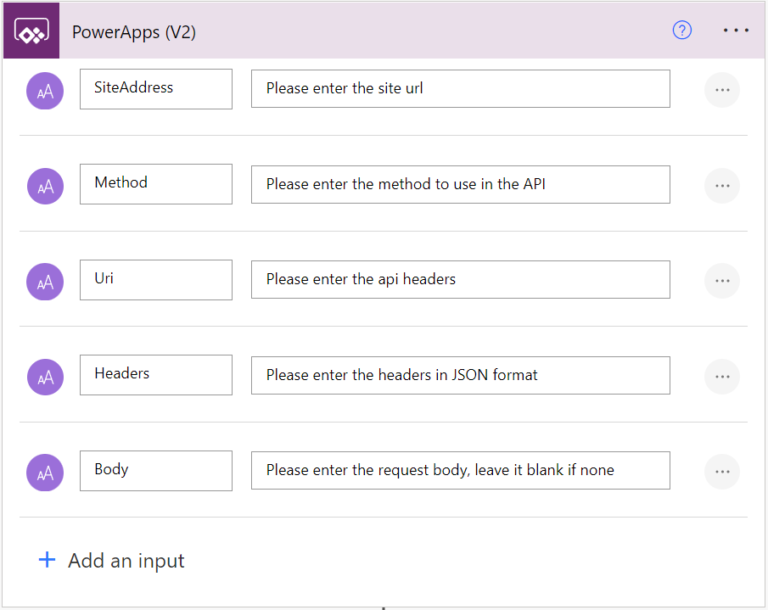Click 'Please enter the api headers' field
The width and height of the screenshot is (768, 610).
coord(460,280)
